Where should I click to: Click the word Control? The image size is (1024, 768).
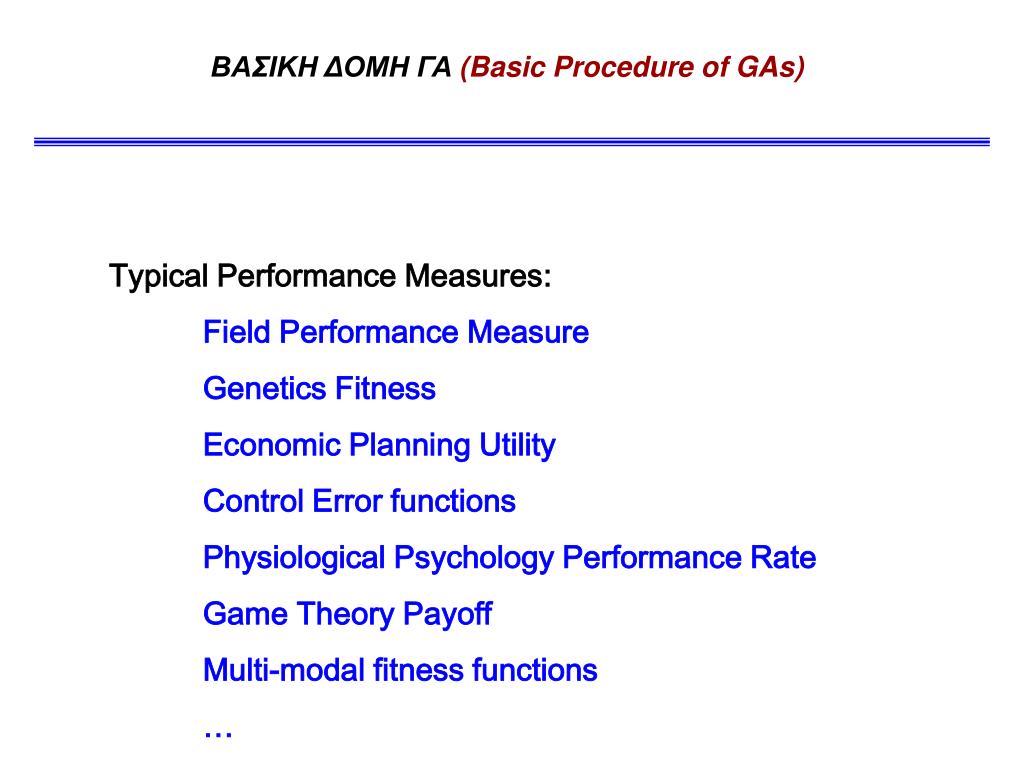253,502
